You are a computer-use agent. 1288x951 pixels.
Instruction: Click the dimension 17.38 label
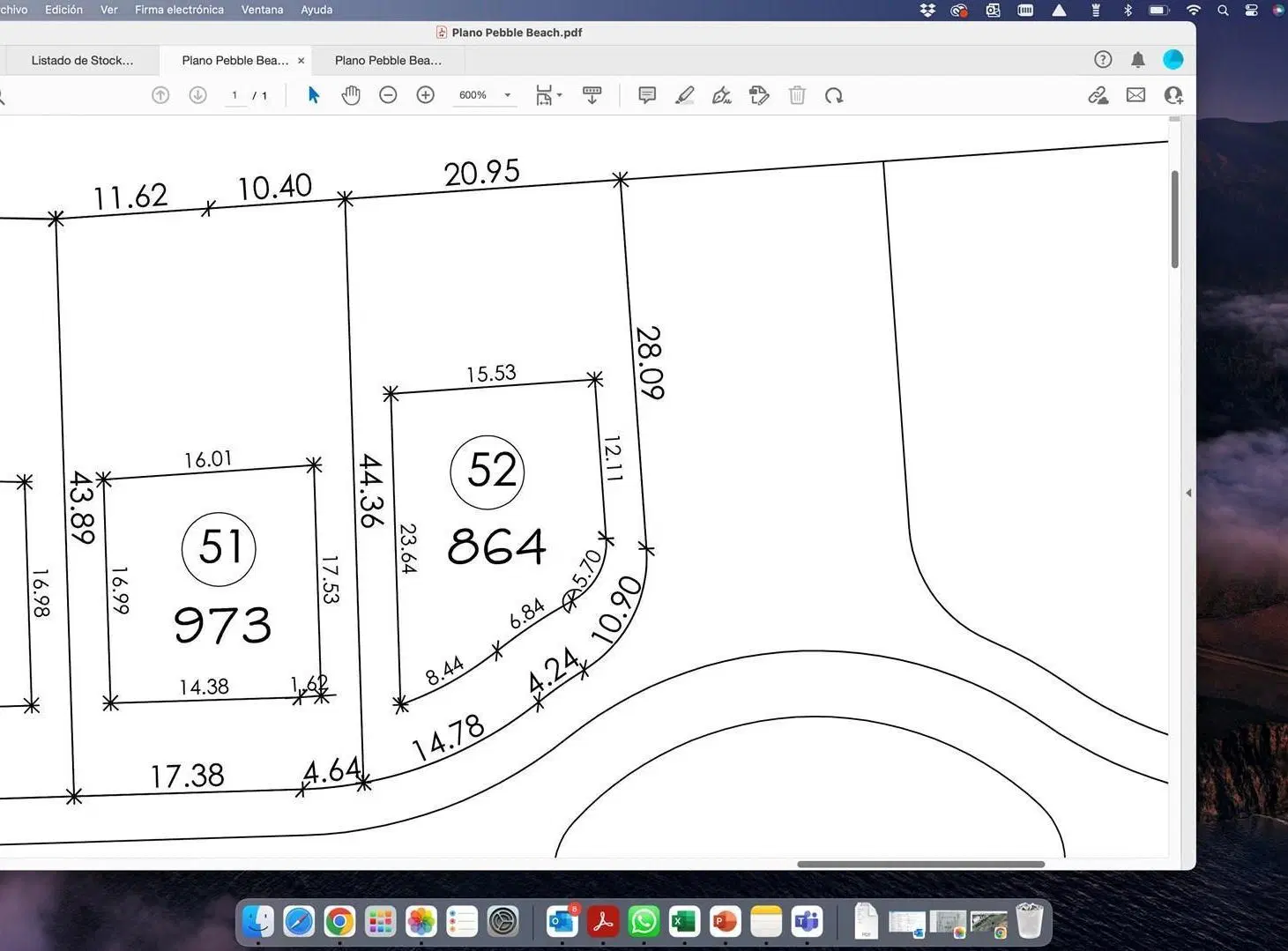(x=187, y=776)
